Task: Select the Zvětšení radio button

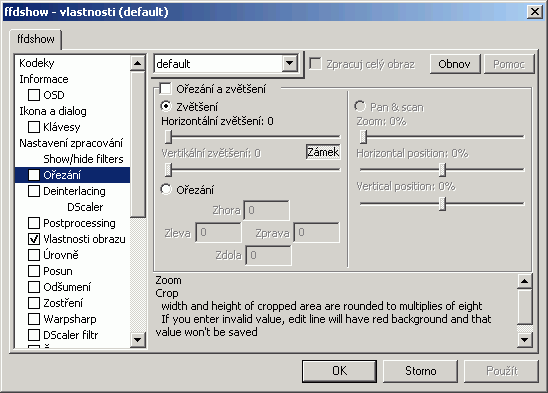Action: pyautogui.click(x=166, y=106)
